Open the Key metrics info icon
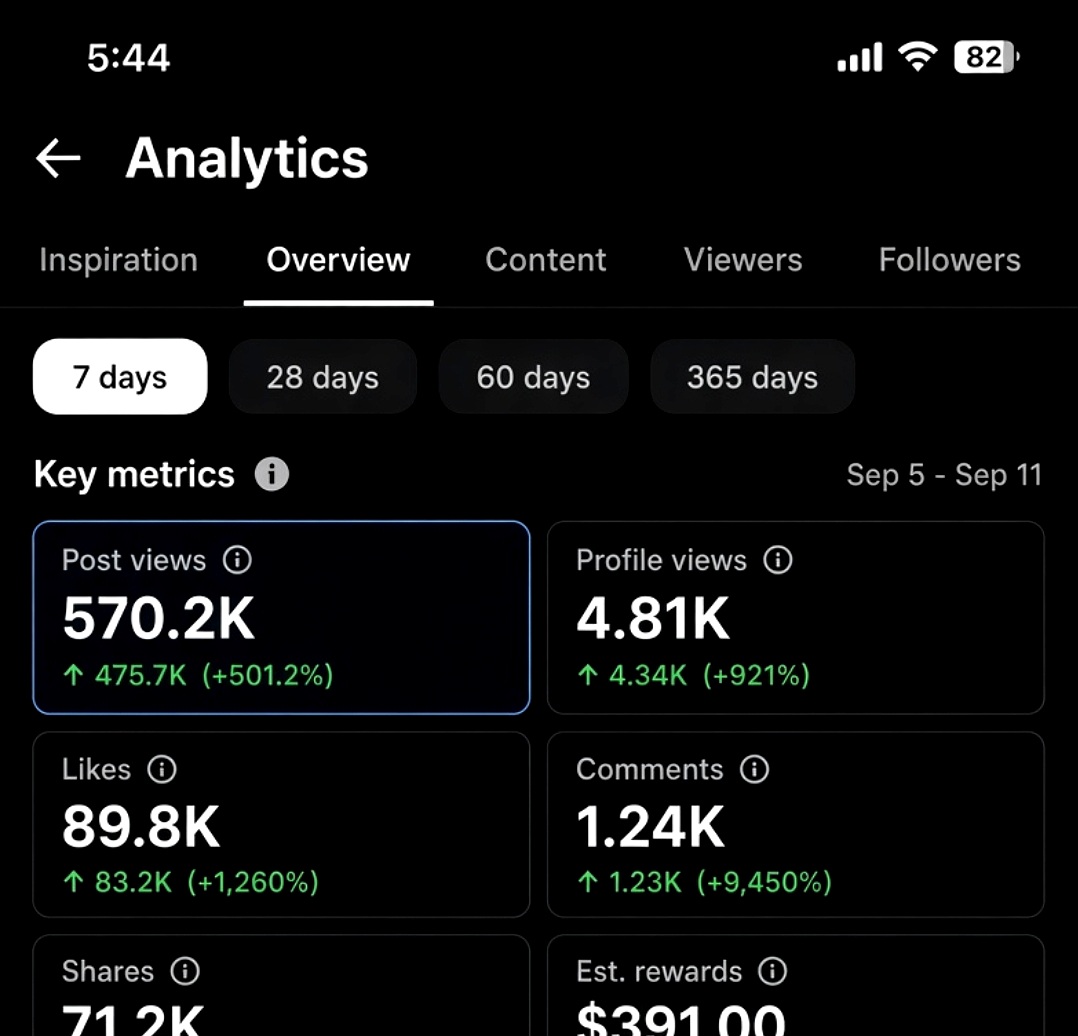 tap(272, 474)
